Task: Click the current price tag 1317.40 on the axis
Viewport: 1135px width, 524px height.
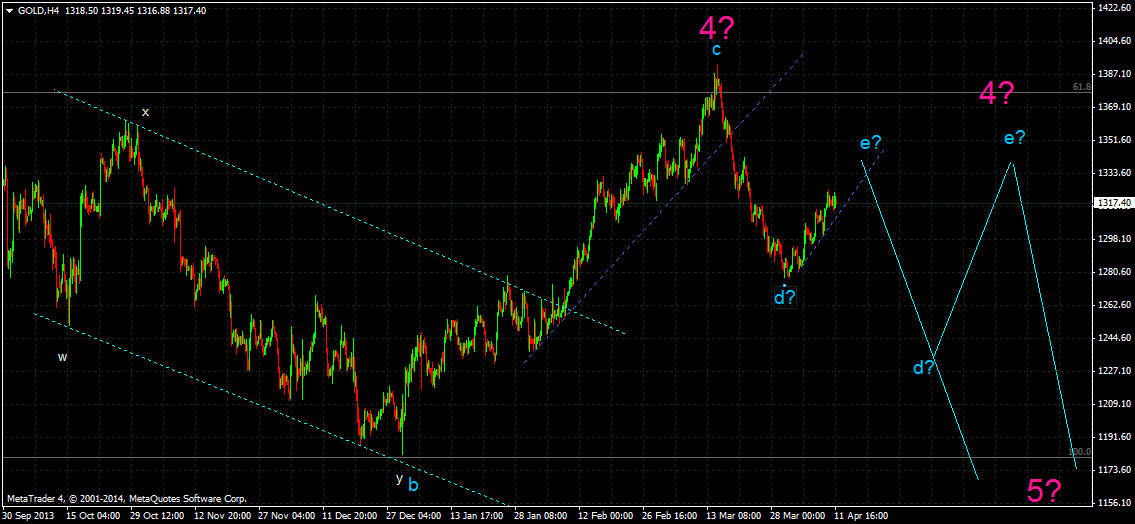Action: click(x=1112, y=203)
